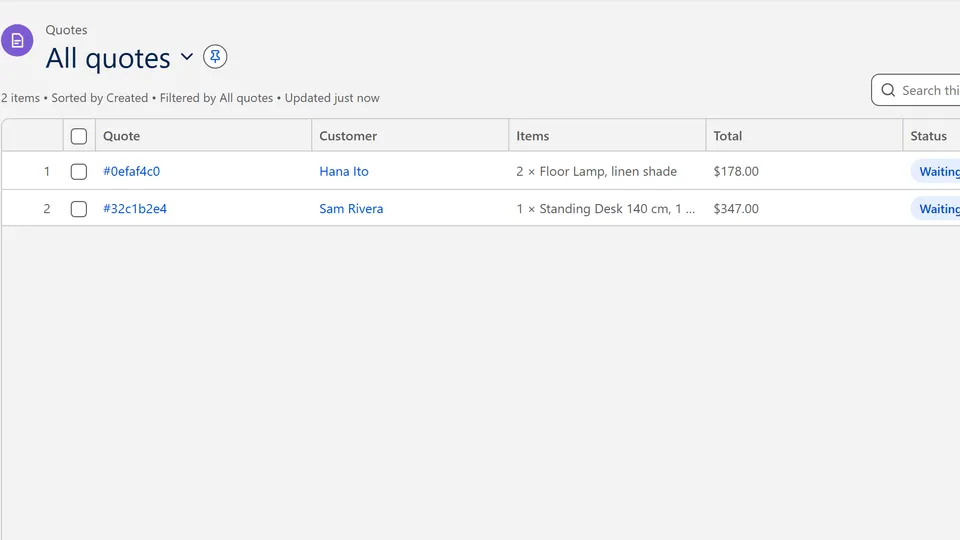The image size is (960, 540).
Task: Select checkbox for quote #32c1b2e4
Action: tap(79, 209)
